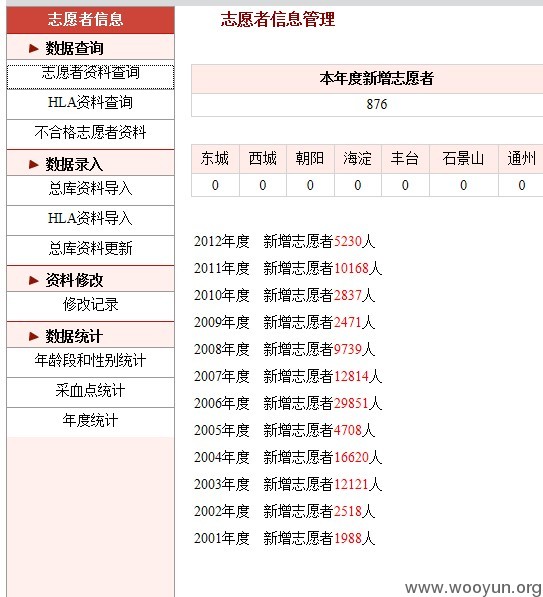Click the 2012年度 year label
543x597 pixels.
(x=222, y=241)
